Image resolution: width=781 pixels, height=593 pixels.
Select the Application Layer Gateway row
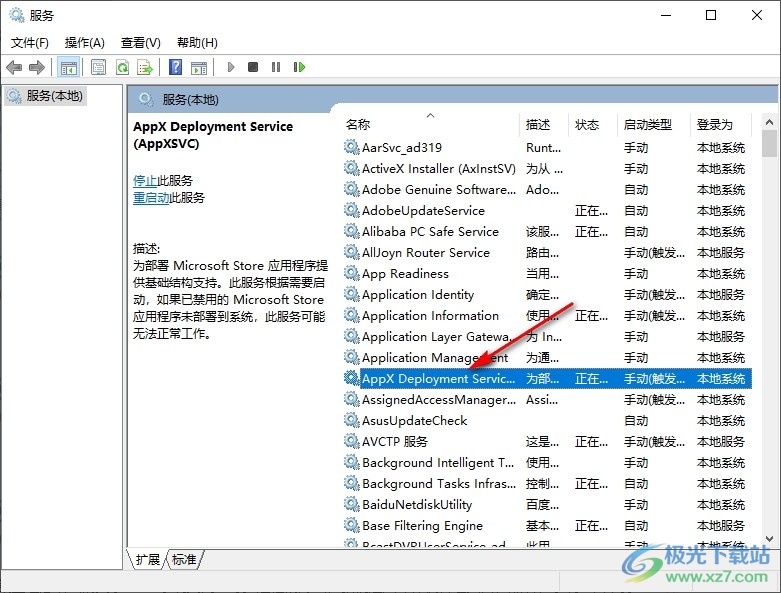pyautogui.click(x=547, y=337)
